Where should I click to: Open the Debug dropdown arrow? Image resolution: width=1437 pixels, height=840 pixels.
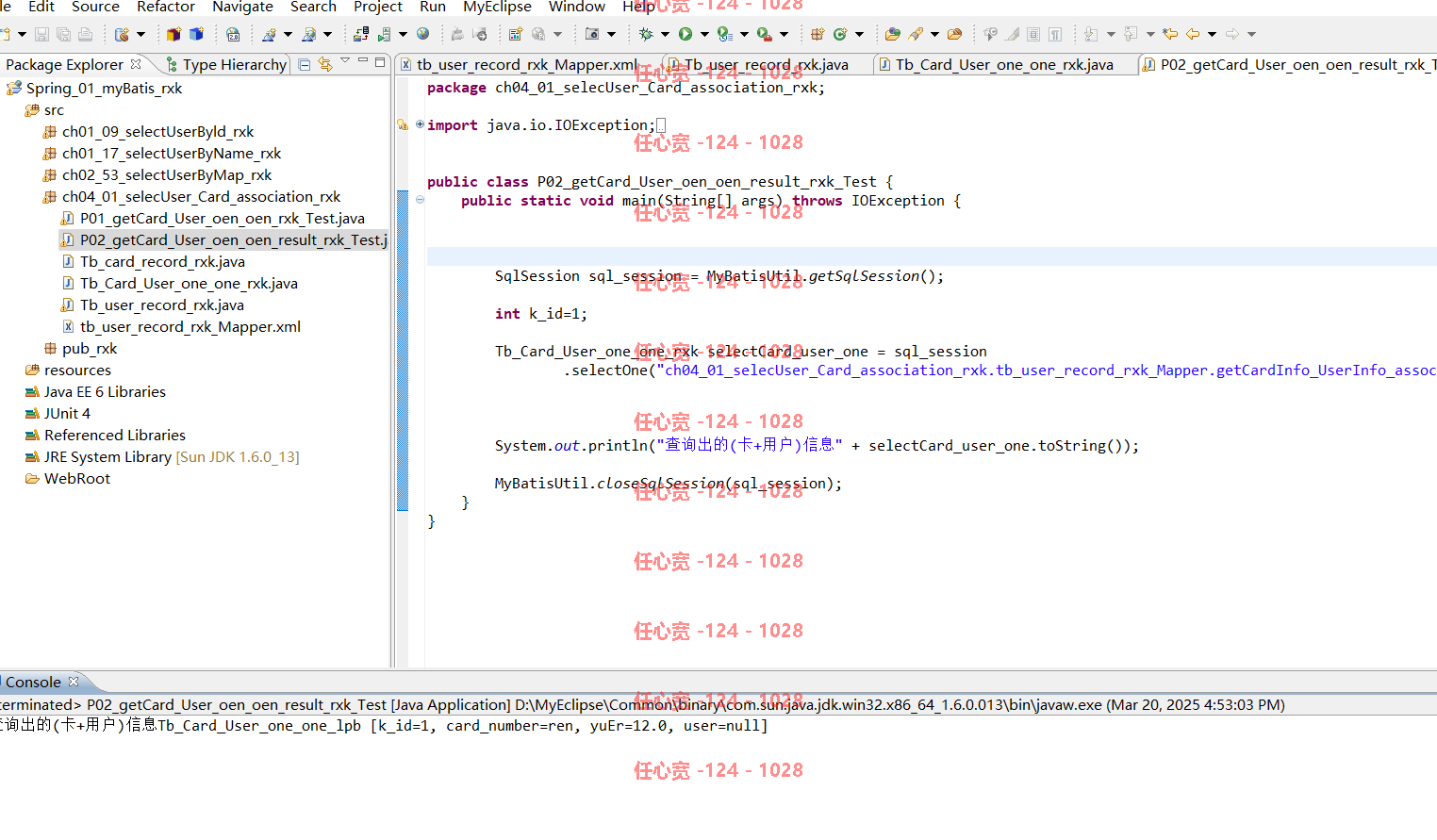665,34
